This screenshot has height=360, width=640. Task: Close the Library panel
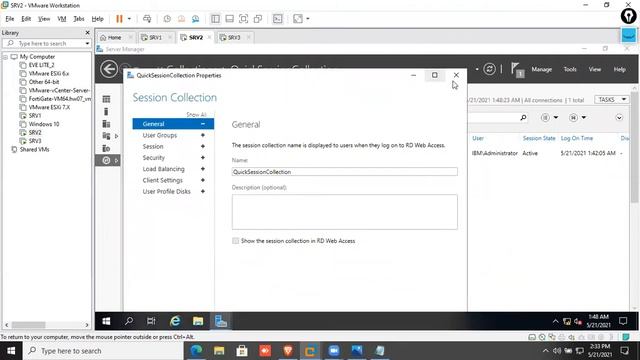tap(87, 32)
